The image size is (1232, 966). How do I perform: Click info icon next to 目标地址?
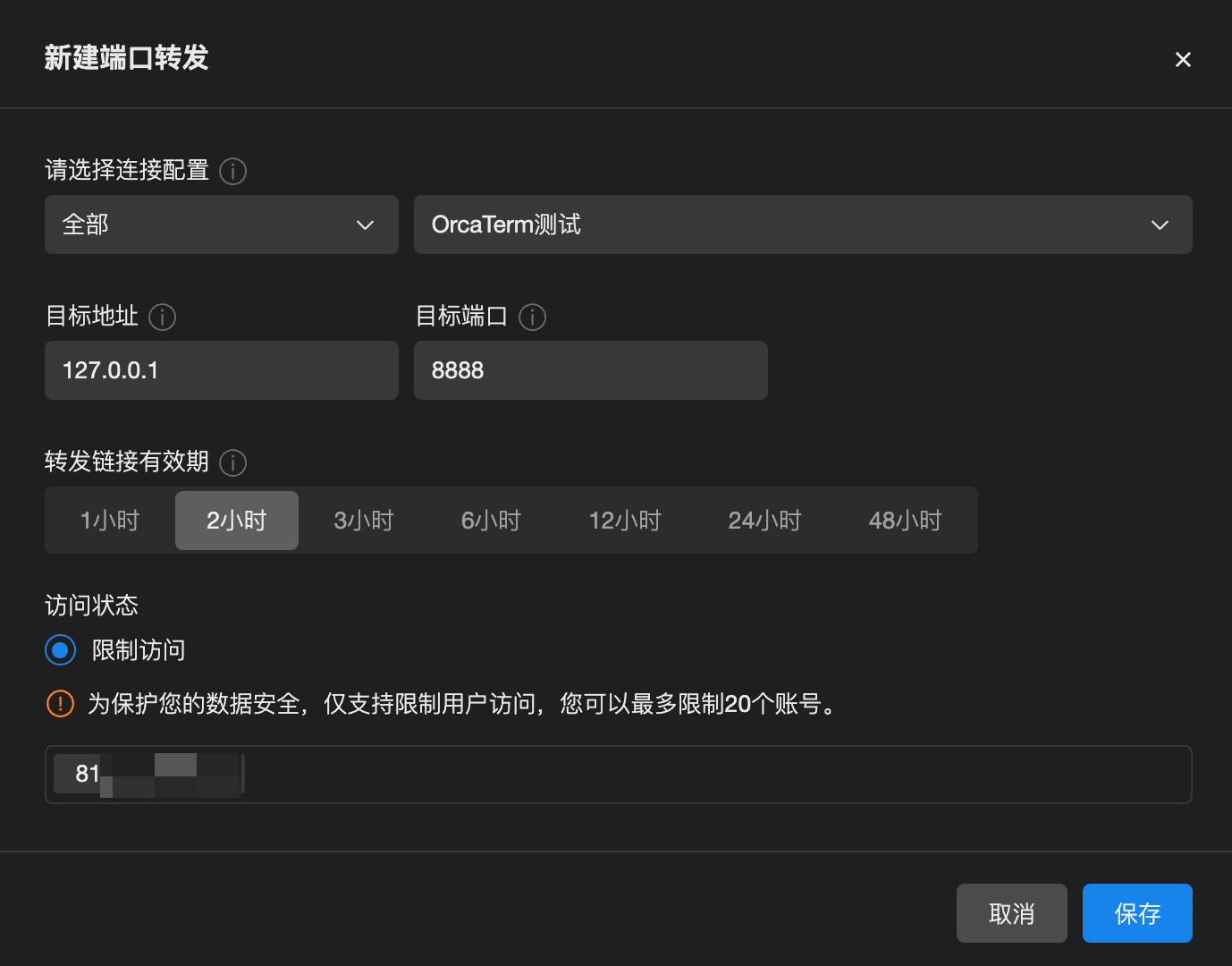tap(162, 317)
